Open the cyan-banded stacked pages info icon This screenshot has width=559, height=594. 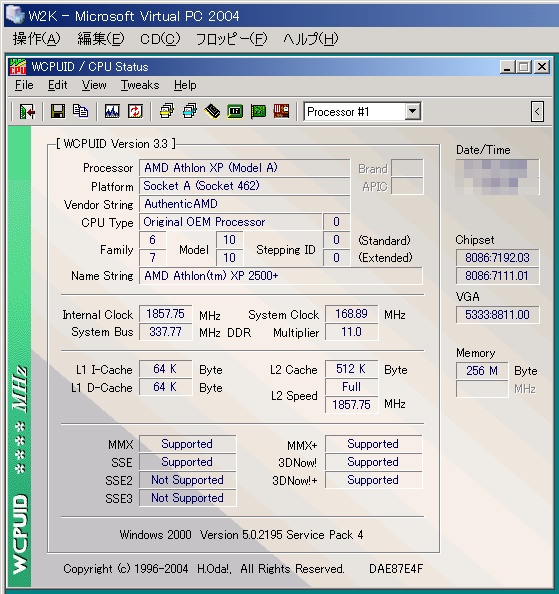point(189,112)
